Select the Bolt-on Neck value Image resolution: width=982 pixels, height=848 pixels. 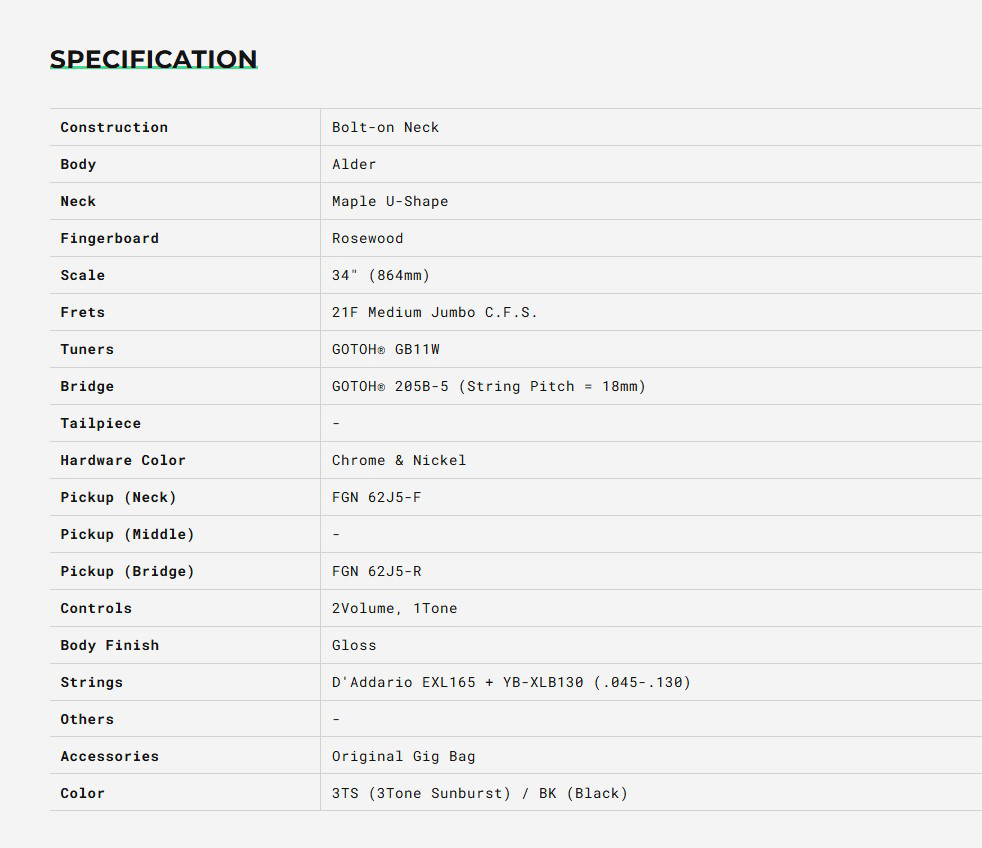385,127
